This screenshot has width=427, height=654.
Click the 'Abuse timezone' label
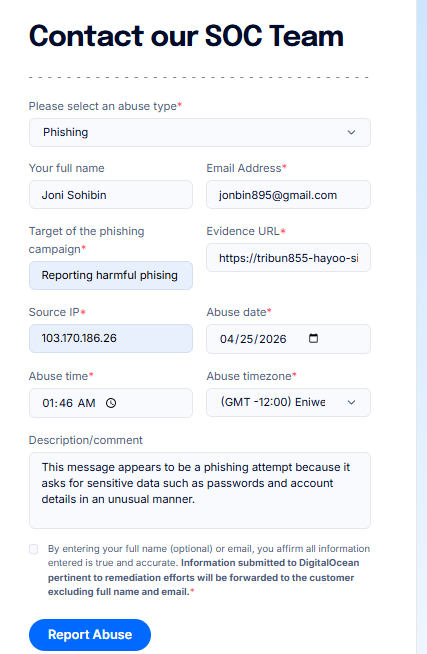point(251,376)
